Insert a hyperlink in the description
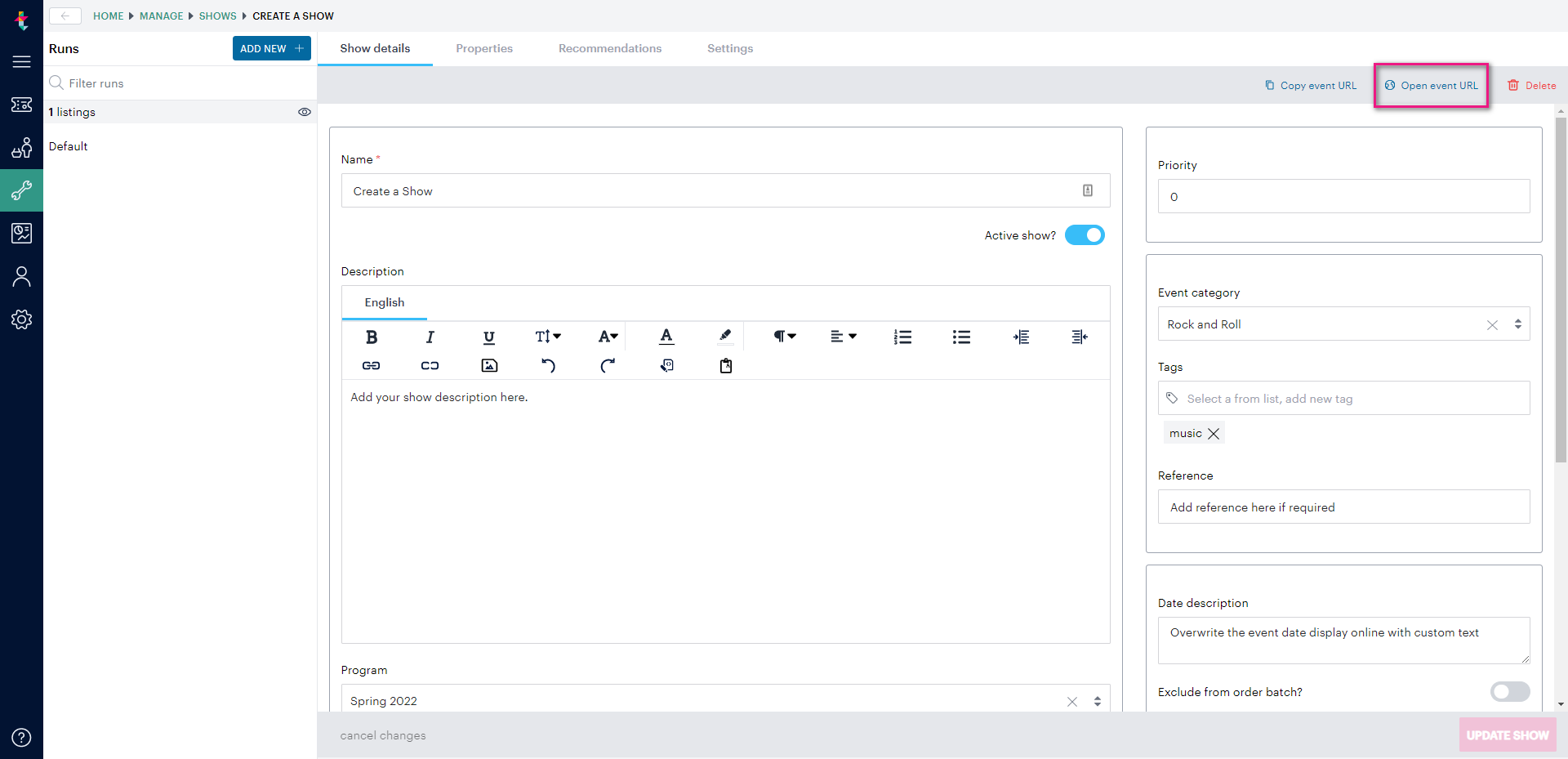This screenshot has width=1568, height=759. (x=371, y=365)
